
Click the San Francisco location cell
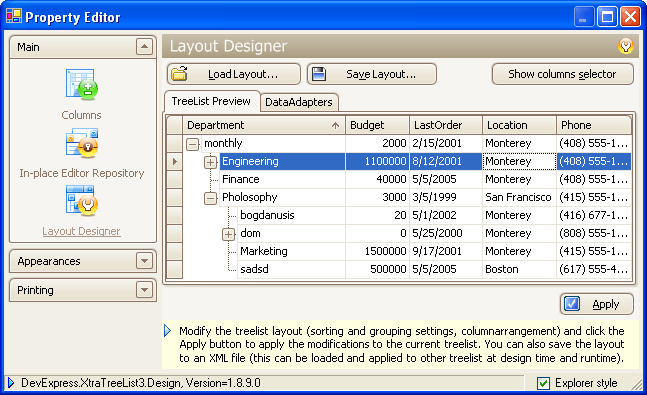coord(519,197)
